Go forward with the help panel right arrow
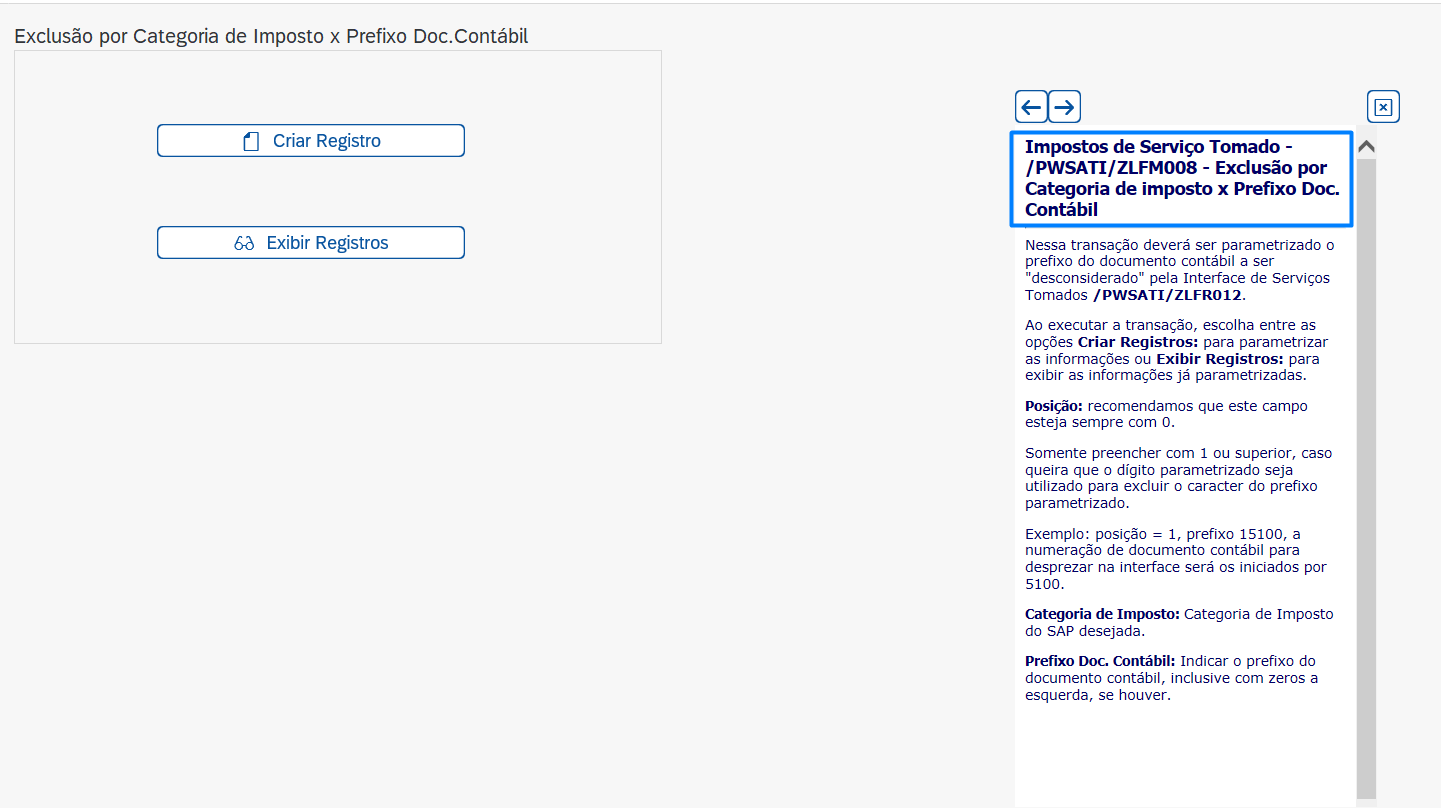Image resolution: width=1441 pixels, height=808 pixels. point(1064,107)
